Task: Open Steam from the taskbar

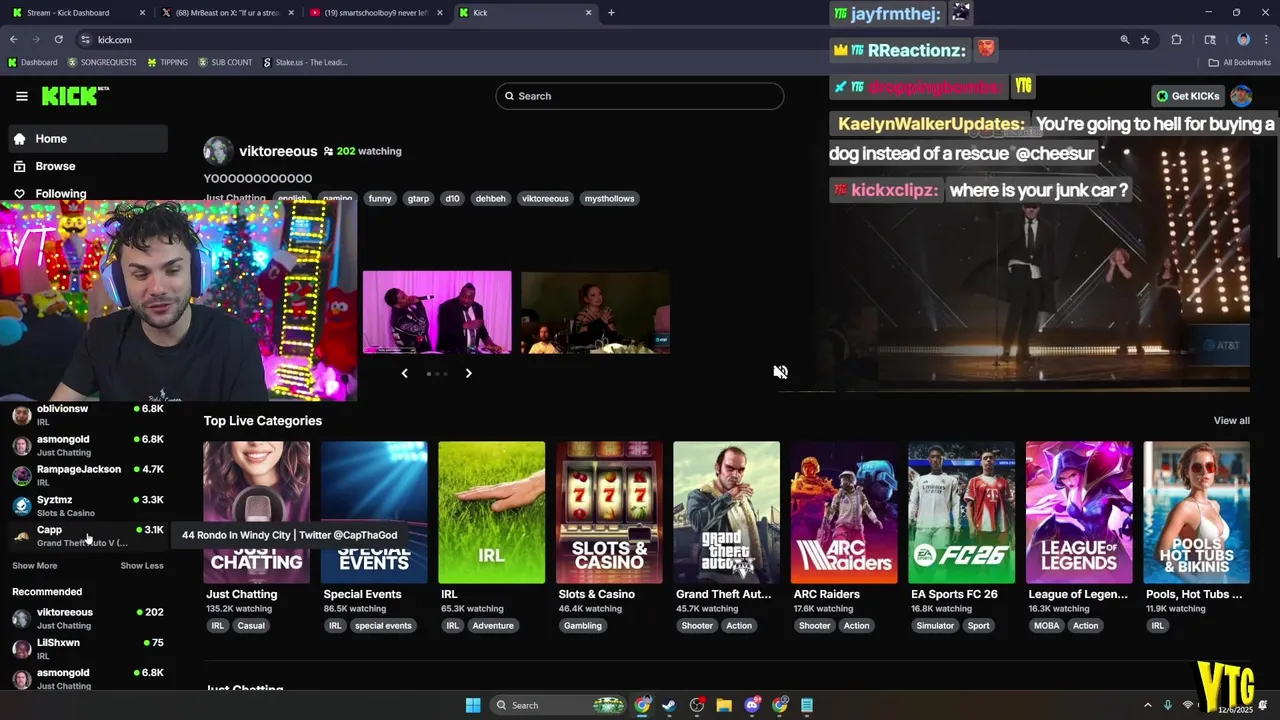Action: (x=669, y=705)
